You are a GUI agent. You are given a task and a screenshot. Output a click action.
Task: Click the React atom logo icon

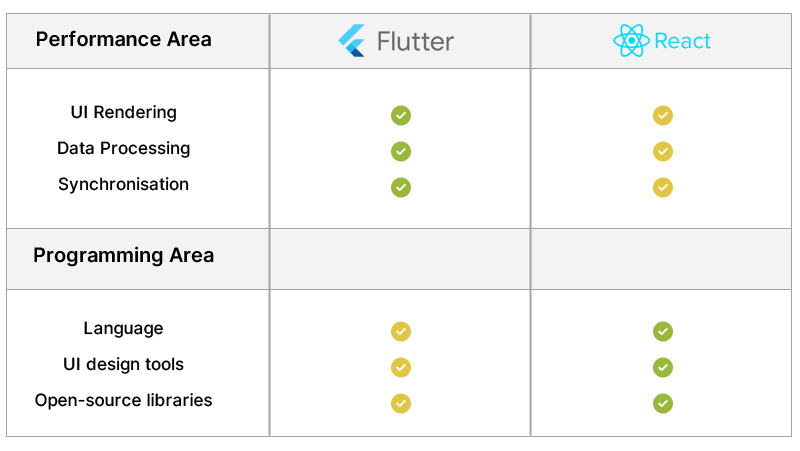tap(632, 41)
